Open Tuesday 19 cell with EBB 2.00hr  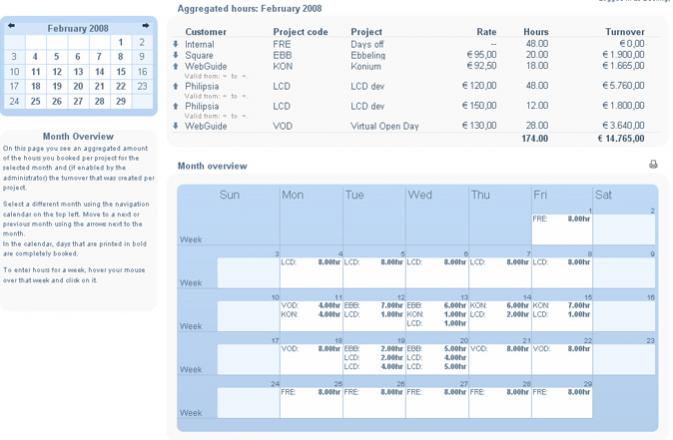point(374,359)
